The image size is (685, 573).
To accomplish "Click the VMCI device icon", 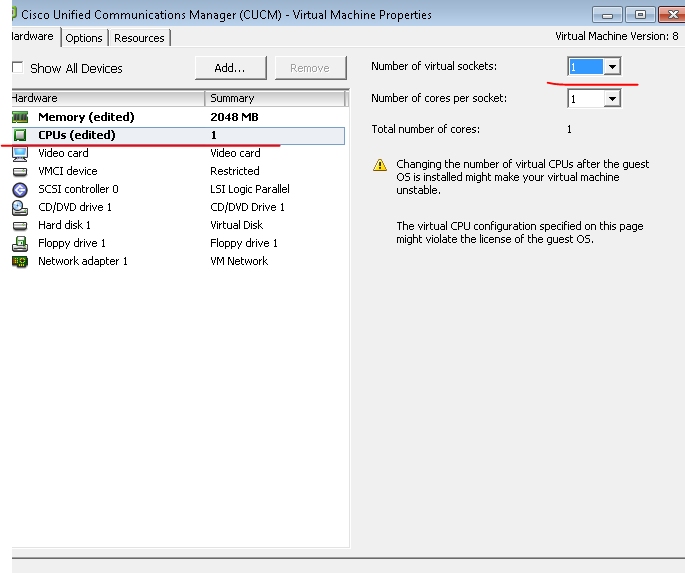I will click(20, 172).
